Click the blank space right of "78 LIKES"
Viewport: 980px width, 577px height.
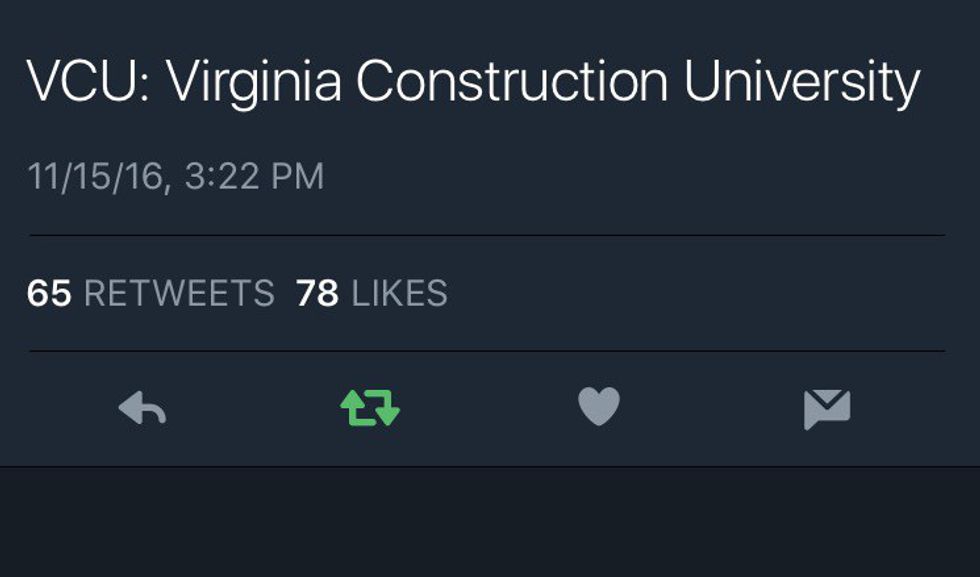[700, 294]
